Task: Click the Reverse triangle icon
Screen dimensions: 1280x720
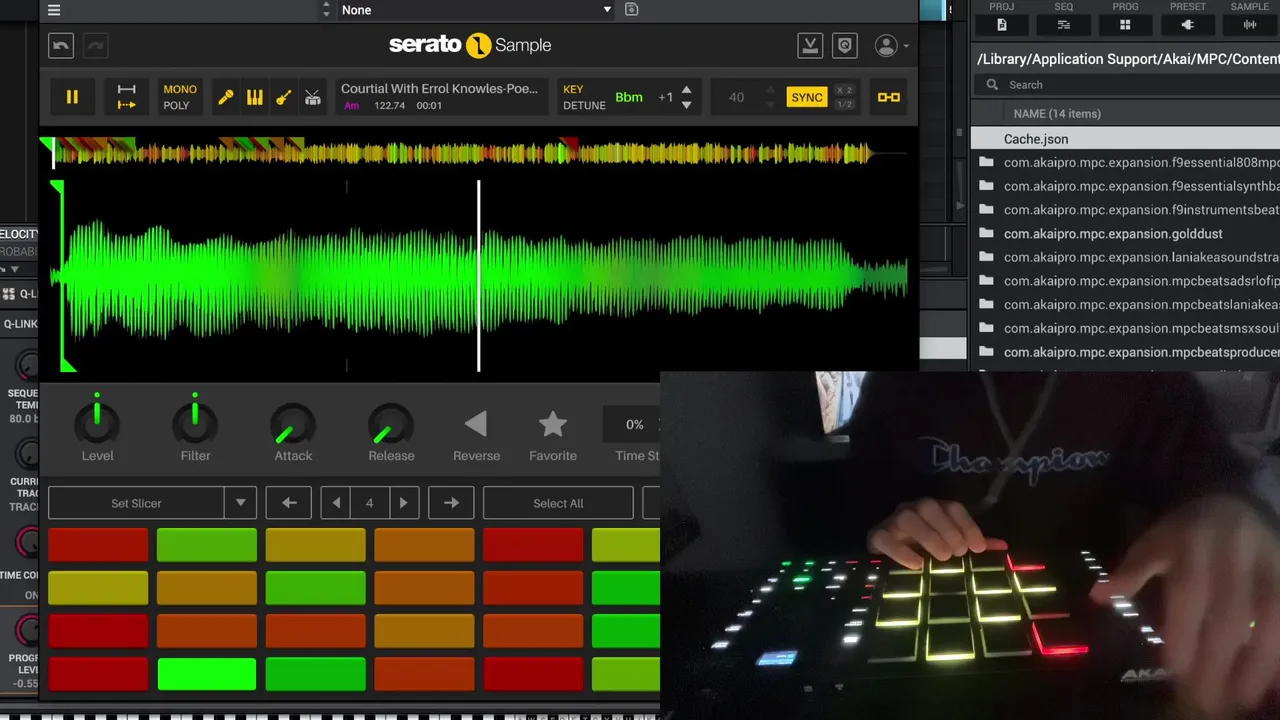Action: point(476,424)
